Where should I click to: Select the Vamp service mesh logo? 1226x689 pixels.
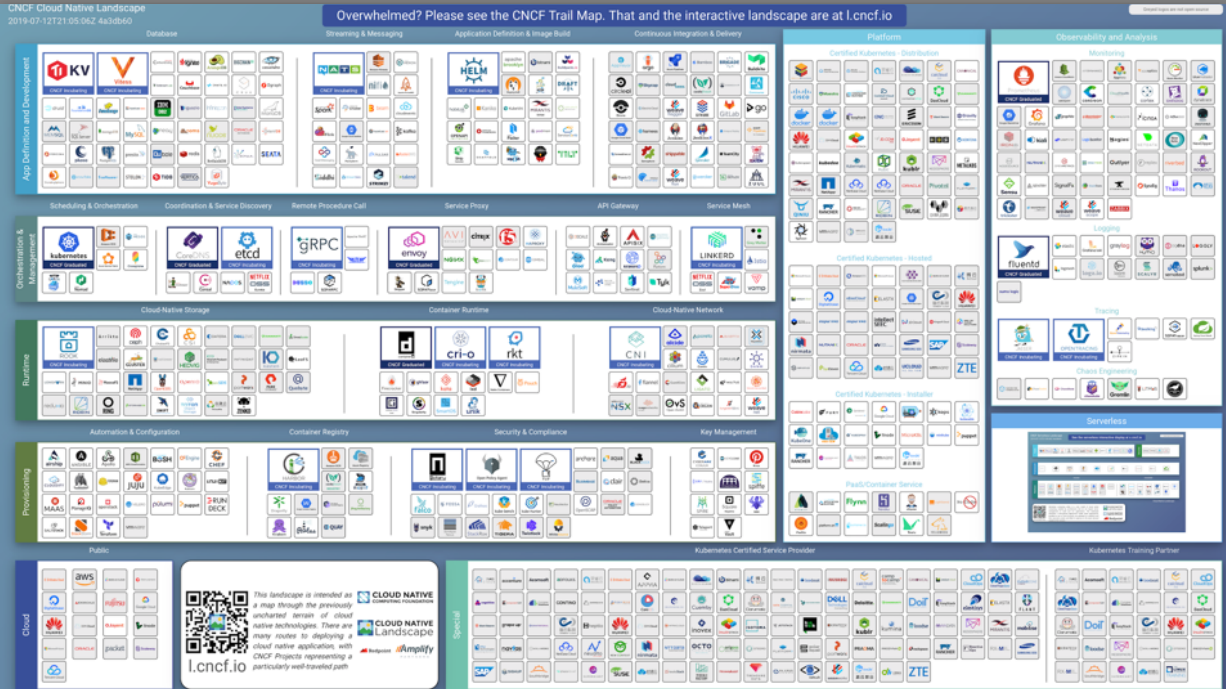(756, 282)
